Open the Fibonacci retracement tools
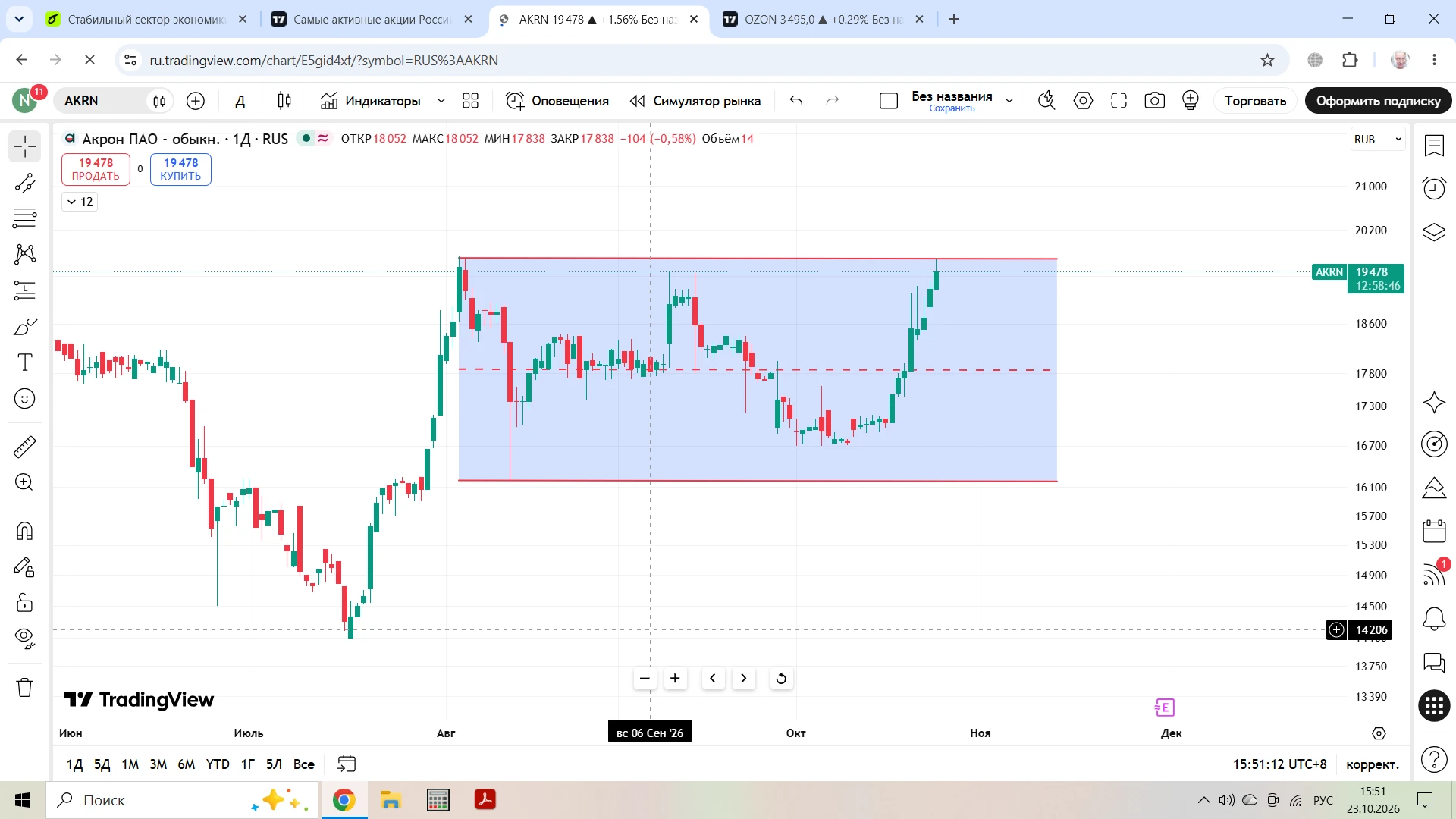This screenshot has height=819, width=1456. [x=24, y=218]
